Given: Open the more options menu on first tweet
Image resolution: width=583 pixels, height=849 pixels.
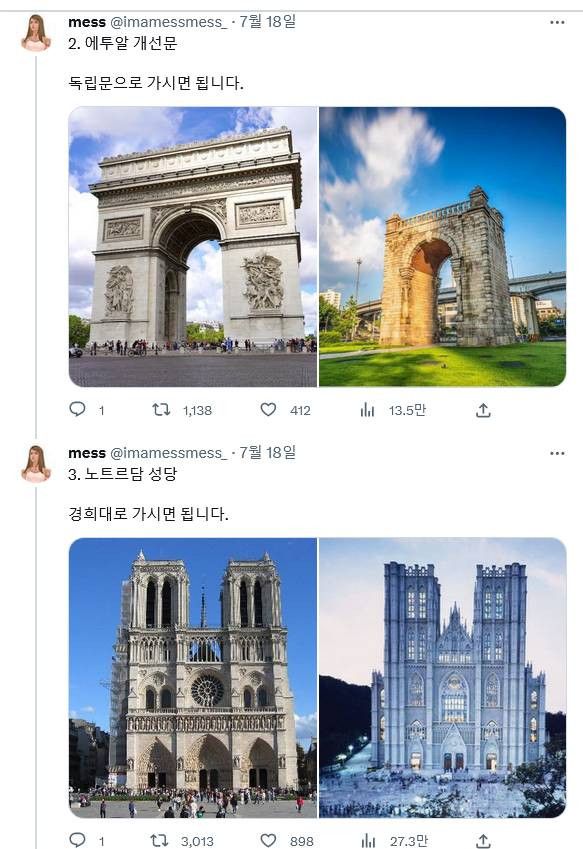Looking at the screenshot, I should pyautogui.click(x=557, y=20).
